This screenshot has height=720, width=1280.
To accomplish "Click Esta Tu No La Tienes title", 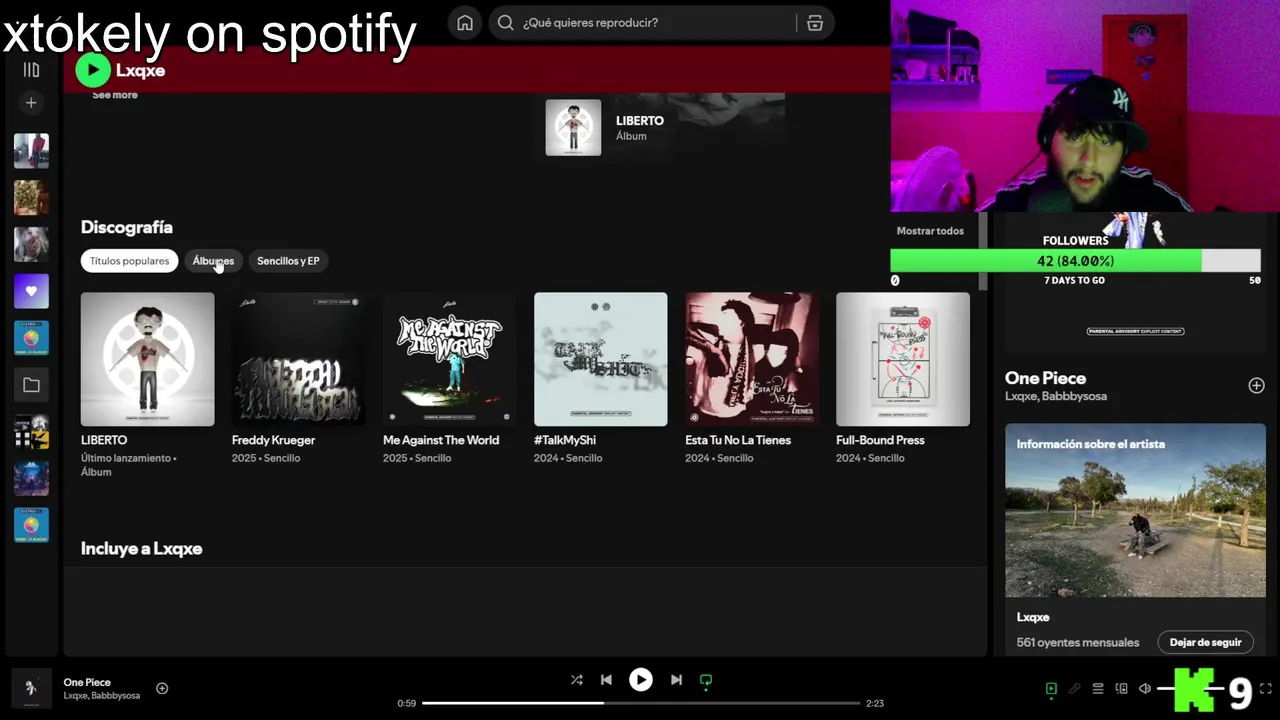I will tap(738, 440).
